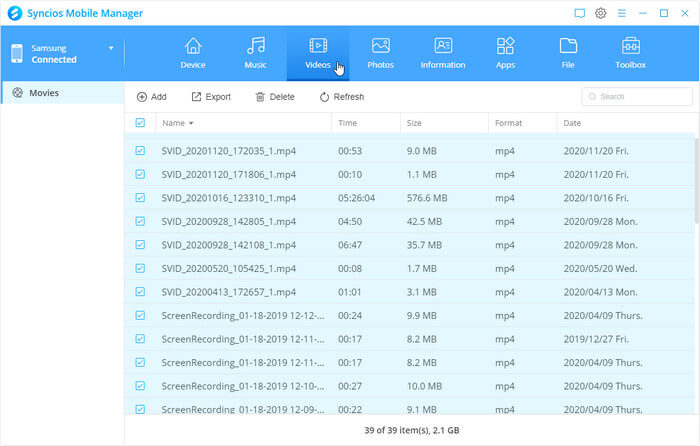Click the 2019/12/27 Fri. date cell
700x446 pixels.
click(x=596, y=339)
